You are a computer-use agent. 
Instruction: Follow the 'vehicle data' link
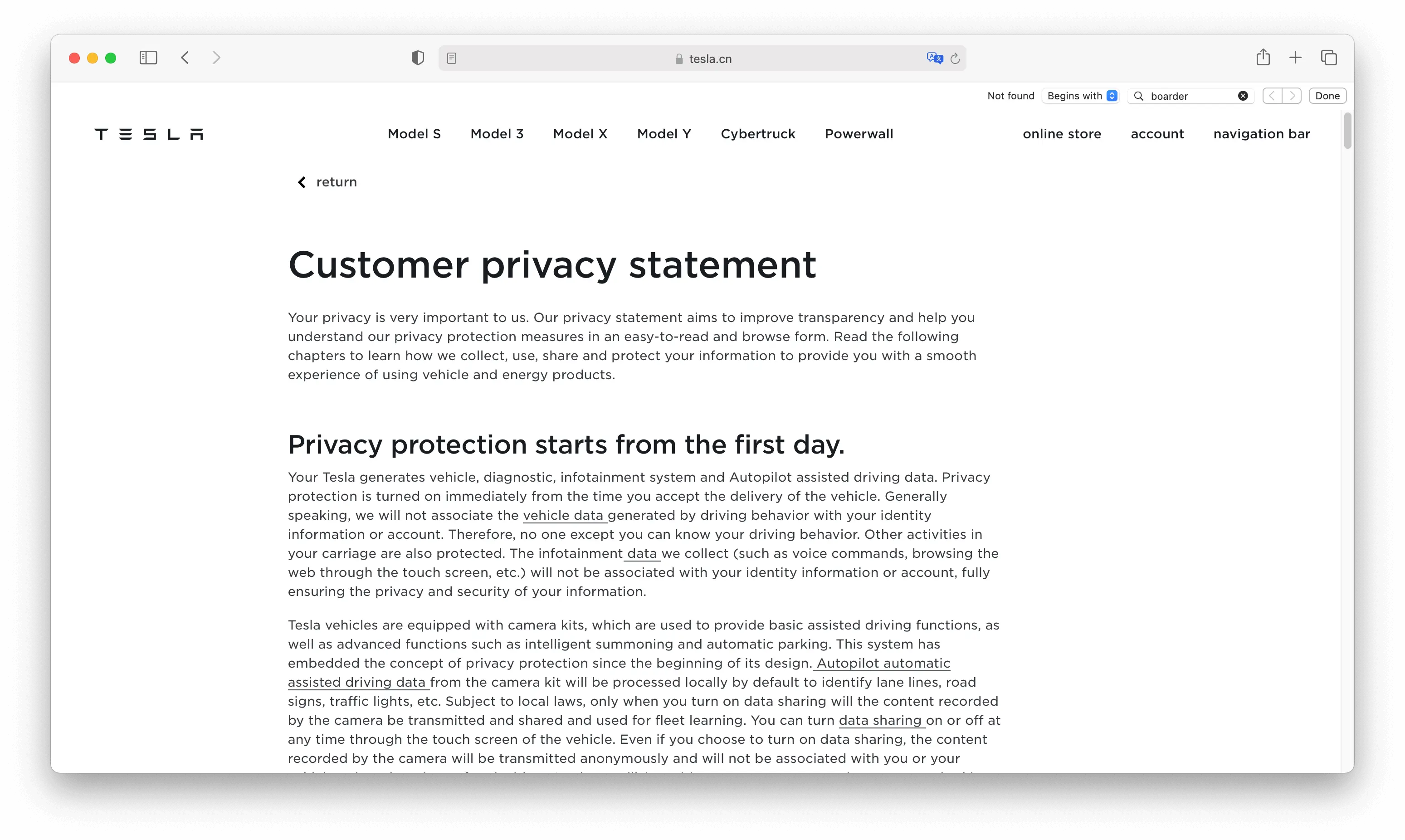564,516
